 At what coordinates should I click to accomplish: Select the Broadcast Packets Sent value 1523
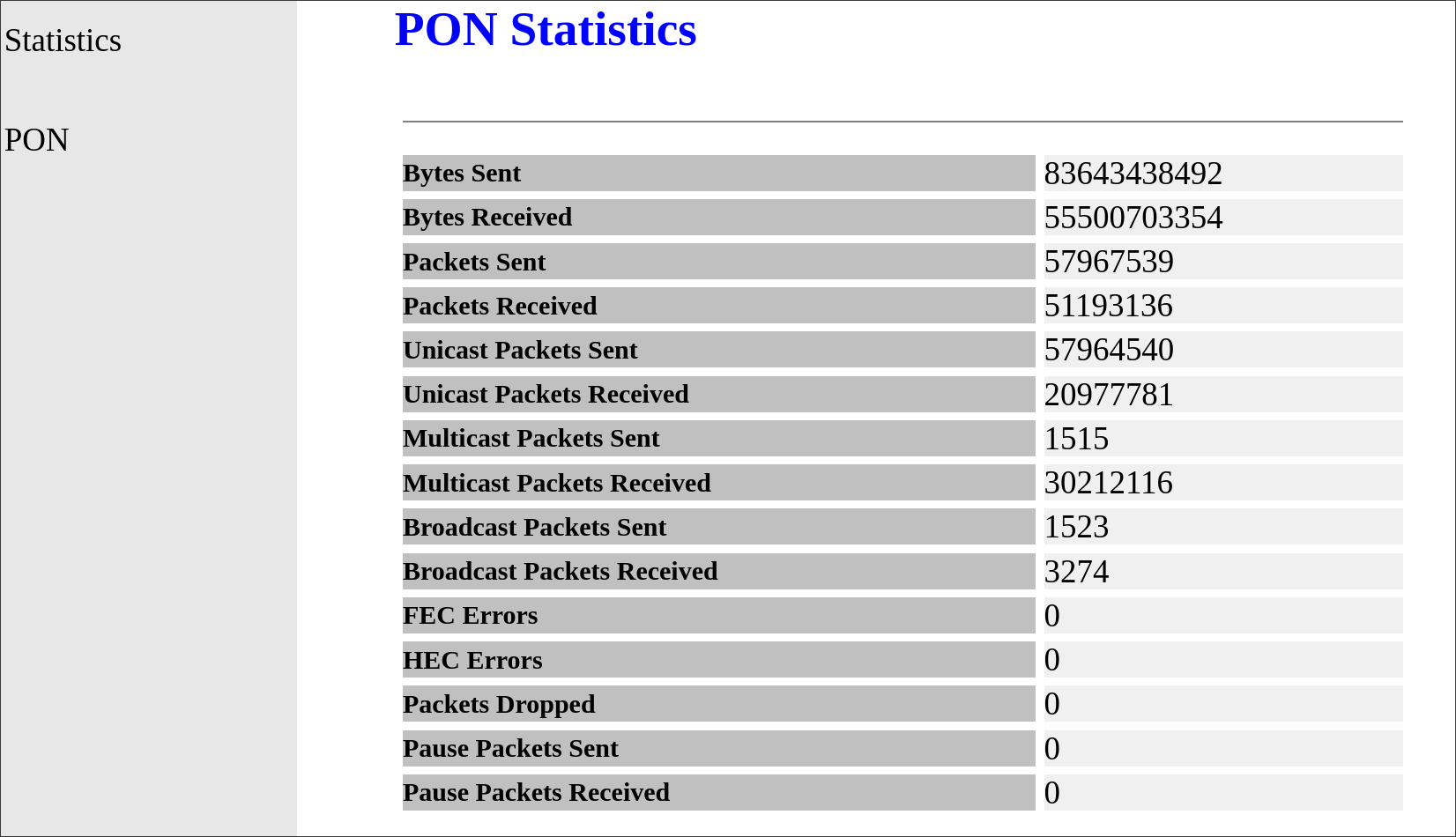(x=1076, y=527)
